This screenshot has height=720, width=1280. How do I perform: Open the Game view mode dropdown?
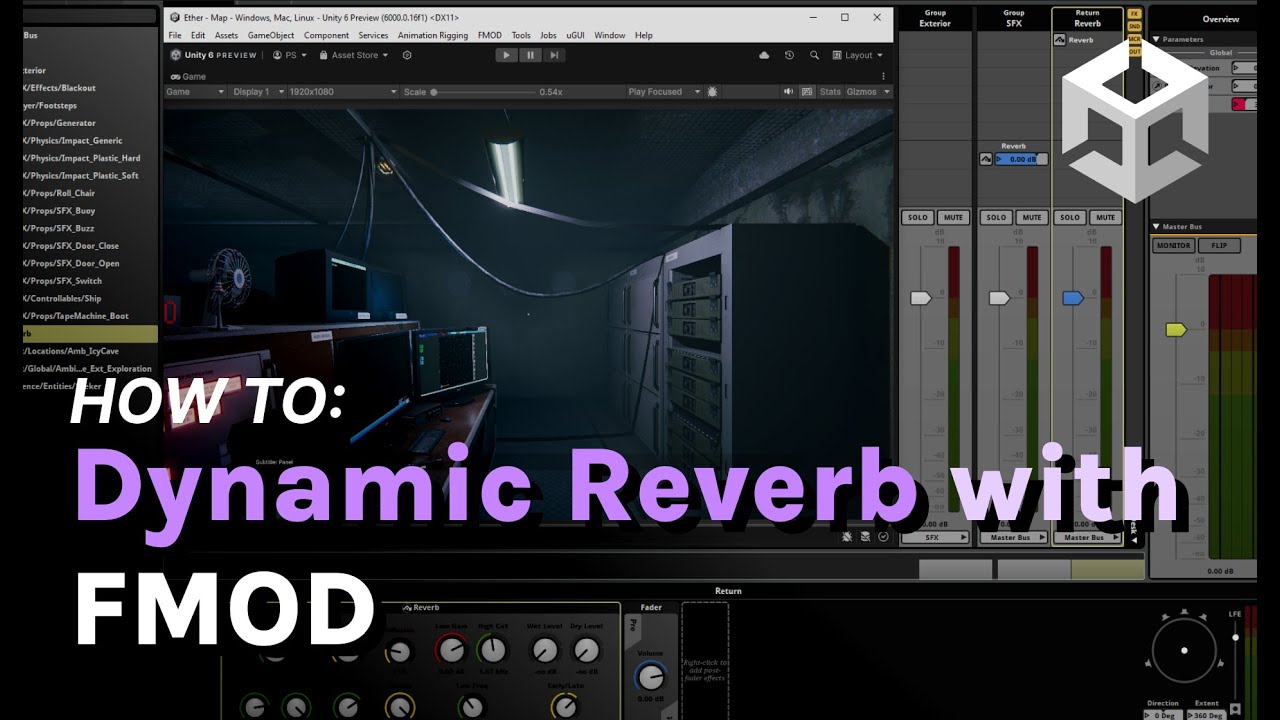click(196, 91)
